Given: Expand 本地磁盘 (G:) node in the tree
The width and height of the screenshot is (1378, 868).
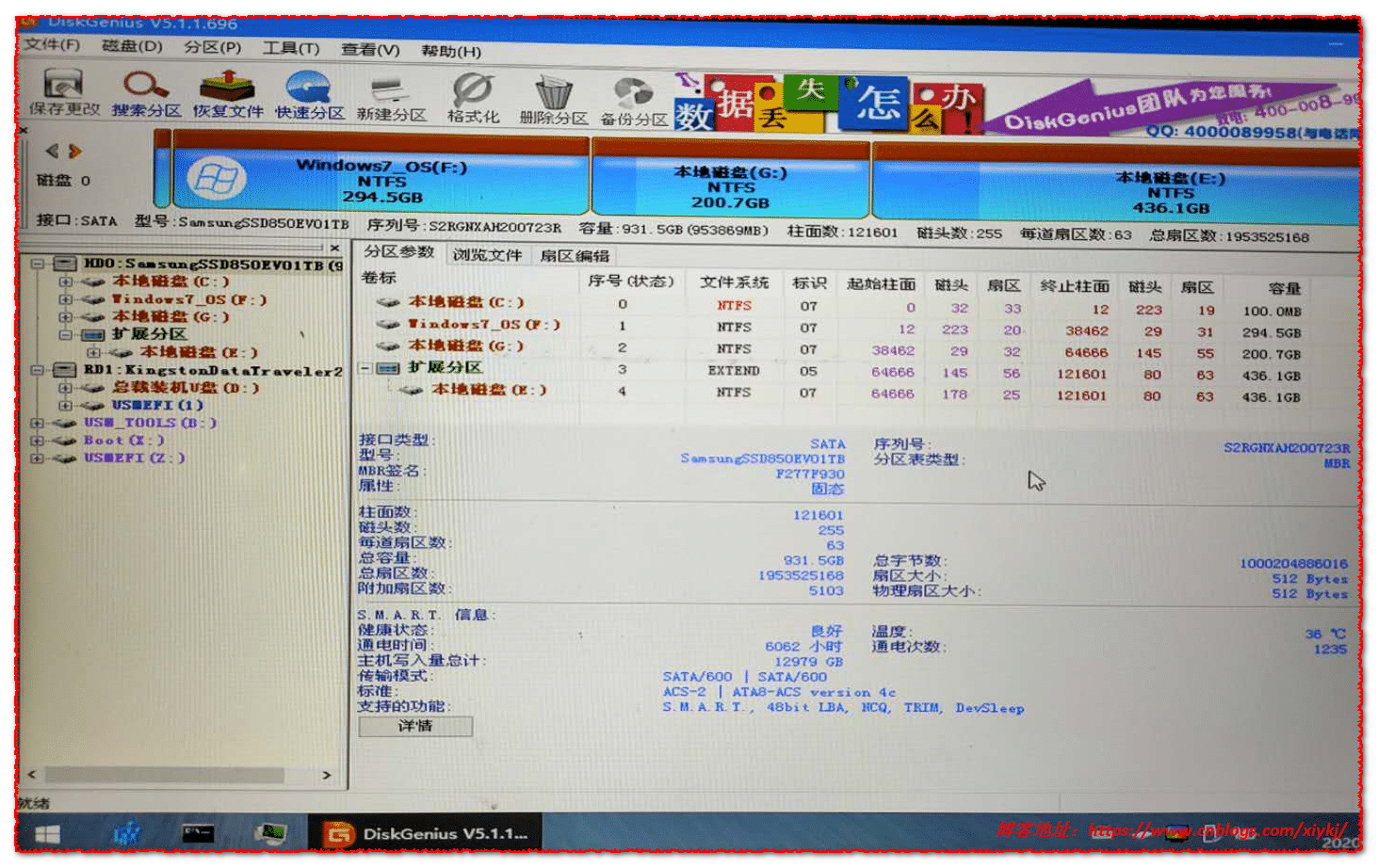Looking at the screenshot, I should 65,316.
